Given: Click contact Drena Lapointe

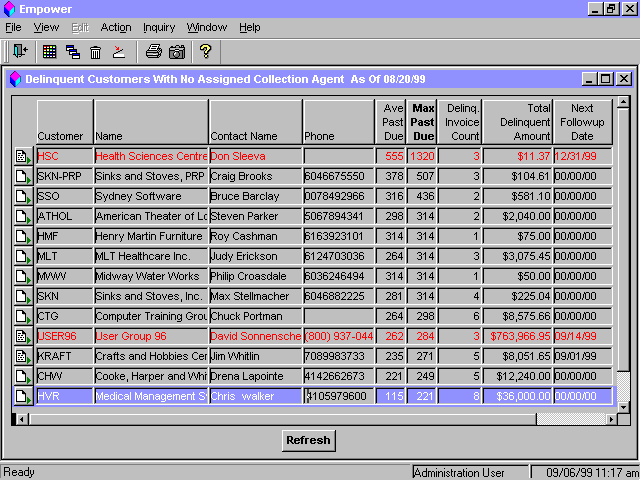Looking at the screenshot, I should (256, 376).
